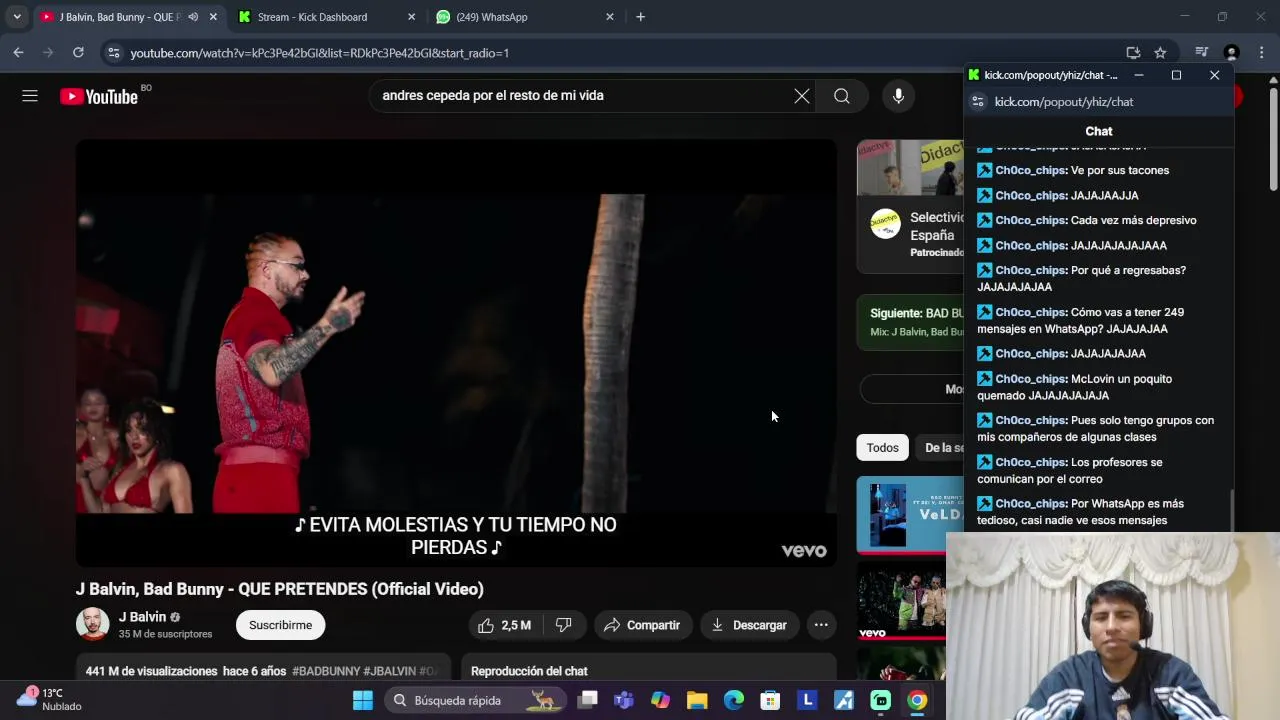View site information icon in address bar
Viewport: 1280px width, 720px height.
point(114,53)
